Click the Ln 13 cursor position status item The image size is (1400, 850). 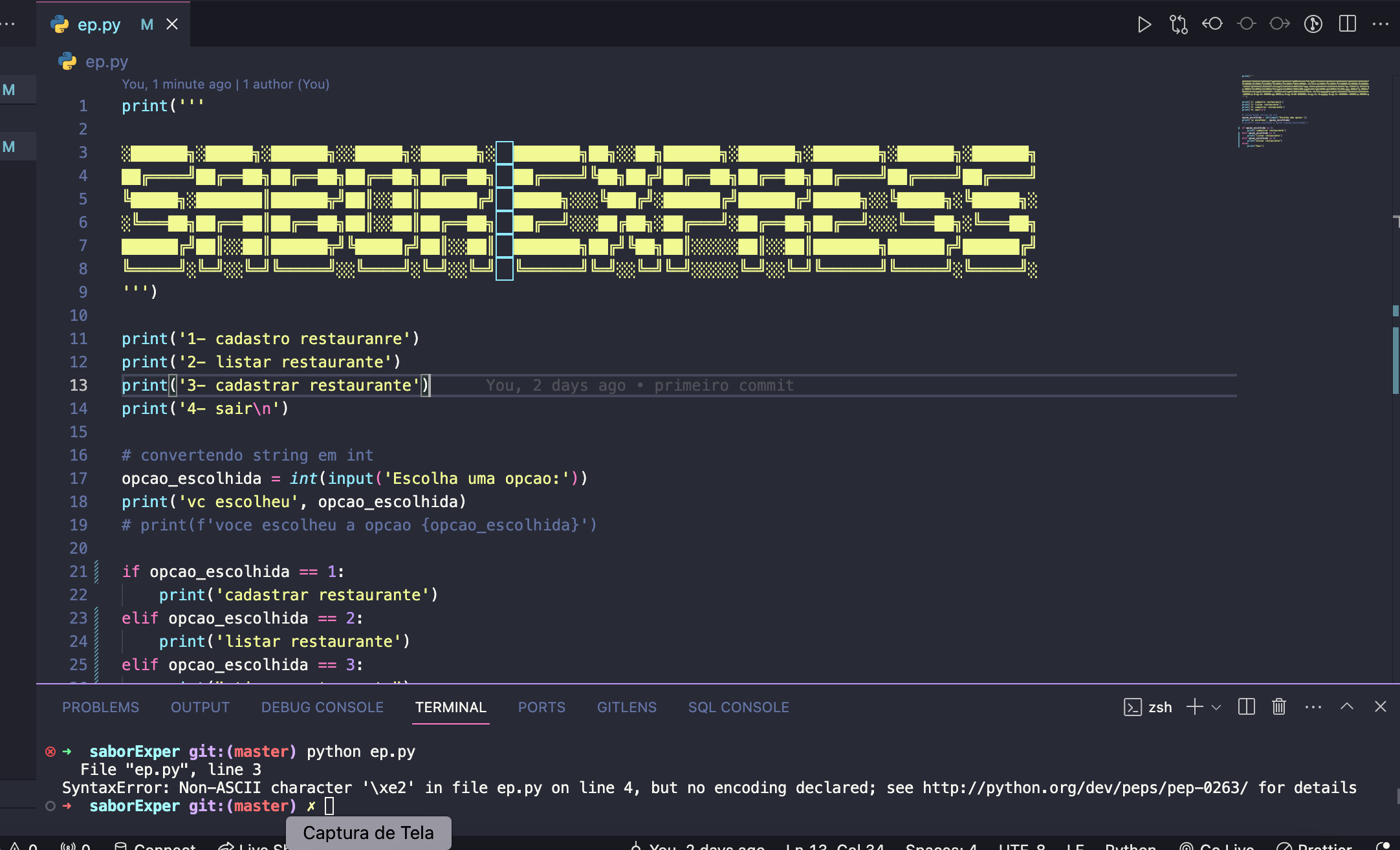tap(835, 846)
